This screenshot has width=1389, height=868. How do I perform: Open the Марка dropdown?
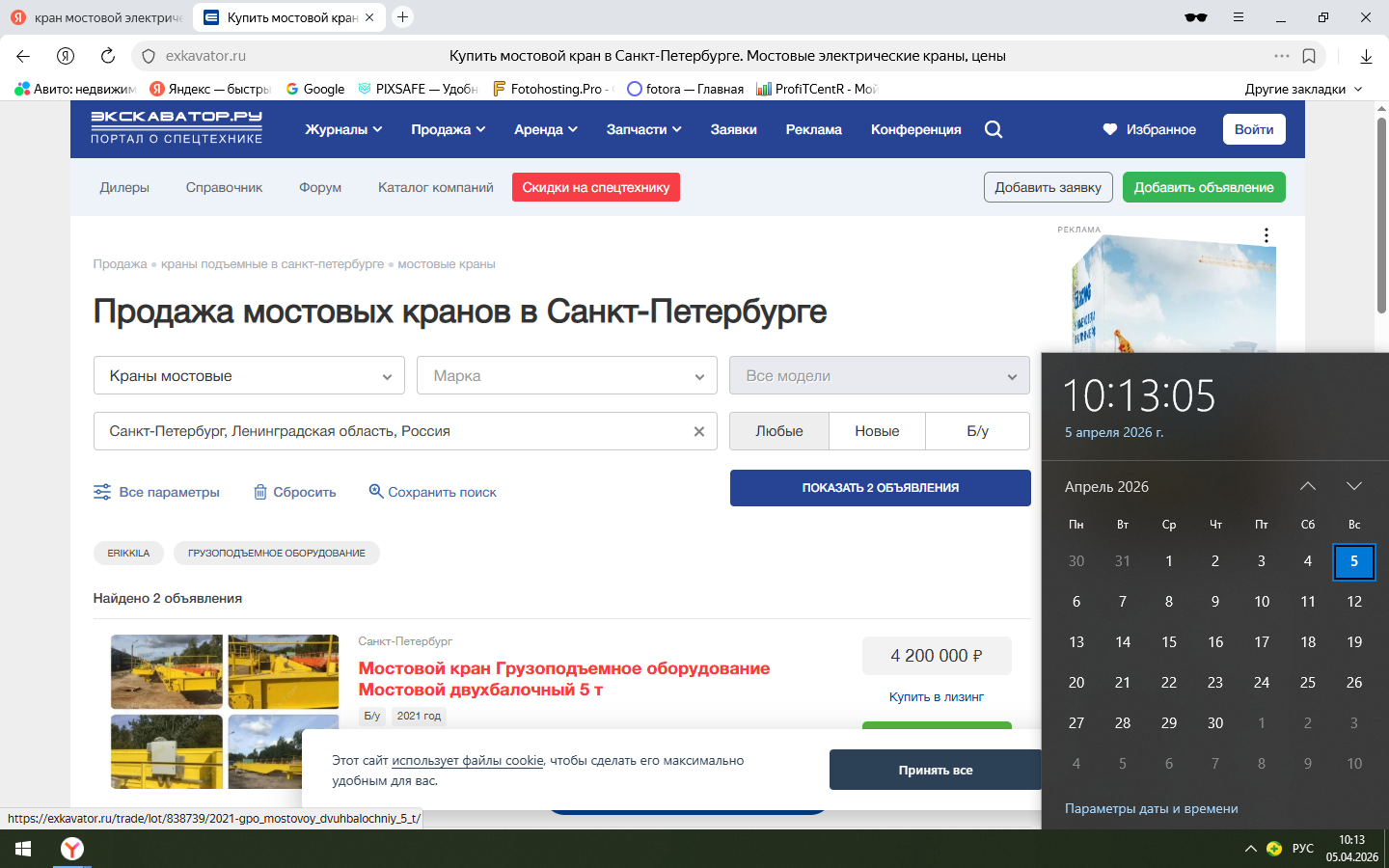[x=566, y=376]
